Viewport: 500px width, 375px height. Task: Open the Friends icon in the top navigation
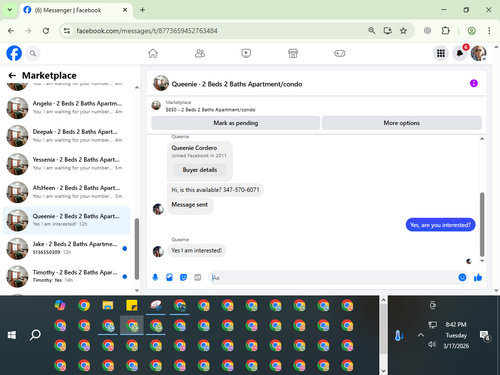coord(200,53)
